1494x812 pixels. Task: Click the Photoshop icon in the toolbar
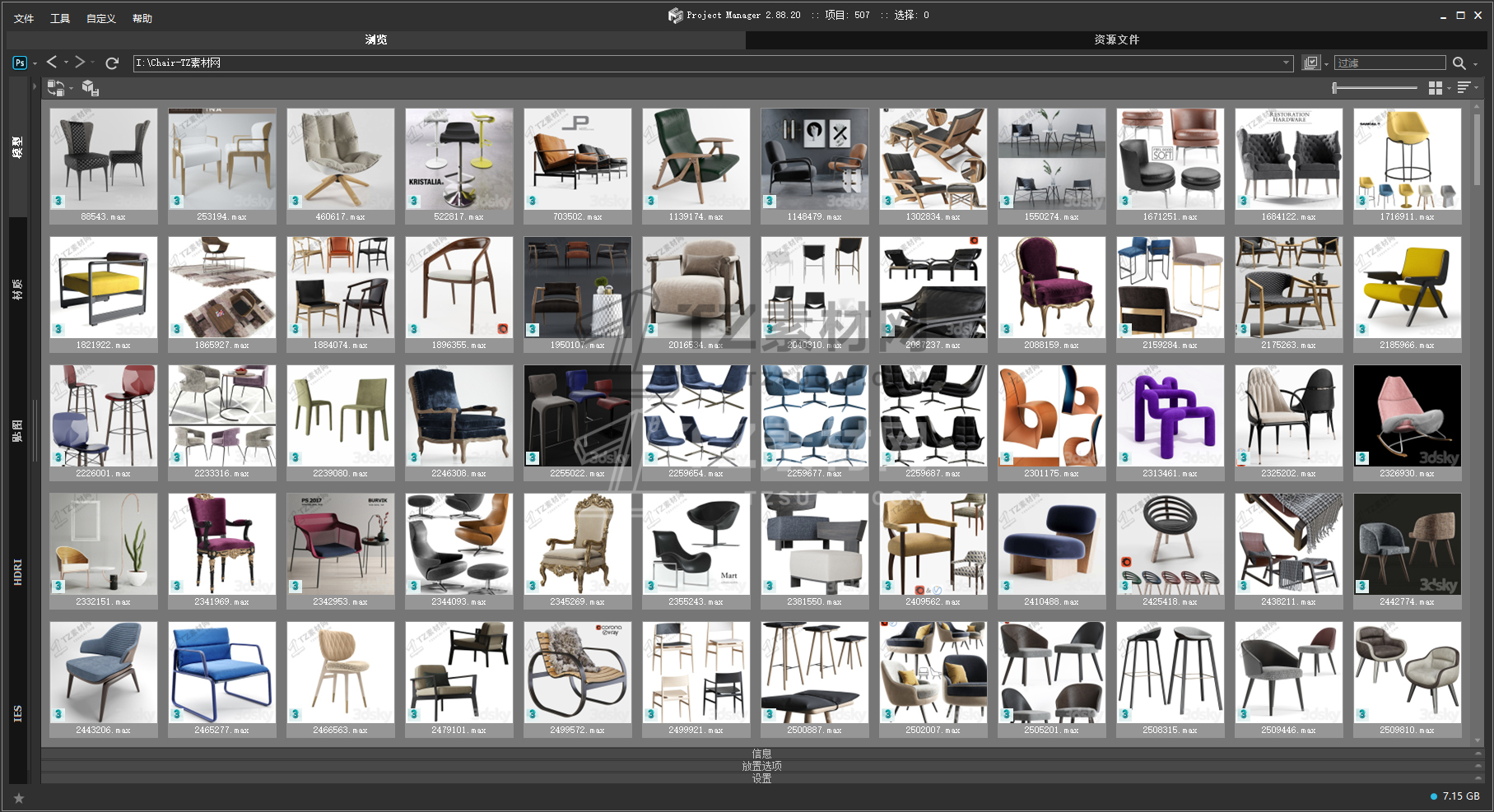20,63
